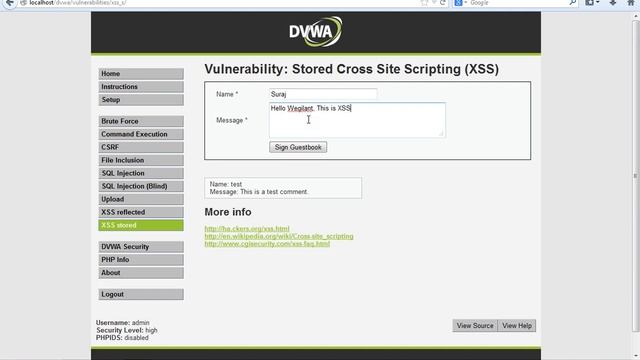Go to the Setup page

point(141,100)
